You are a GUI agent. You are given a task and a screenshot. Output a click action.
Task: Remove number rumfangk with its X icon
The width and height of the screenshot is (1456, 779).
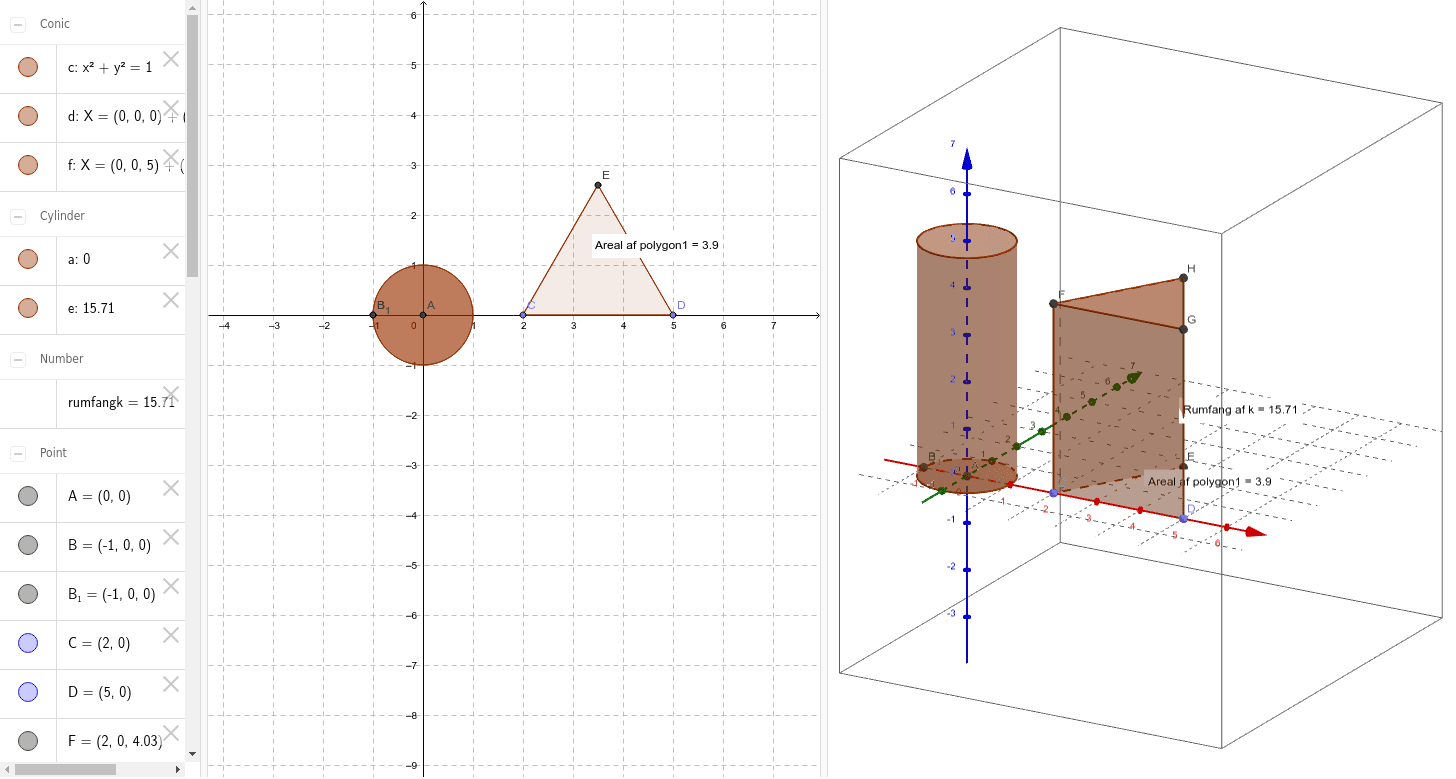[170, 394]
